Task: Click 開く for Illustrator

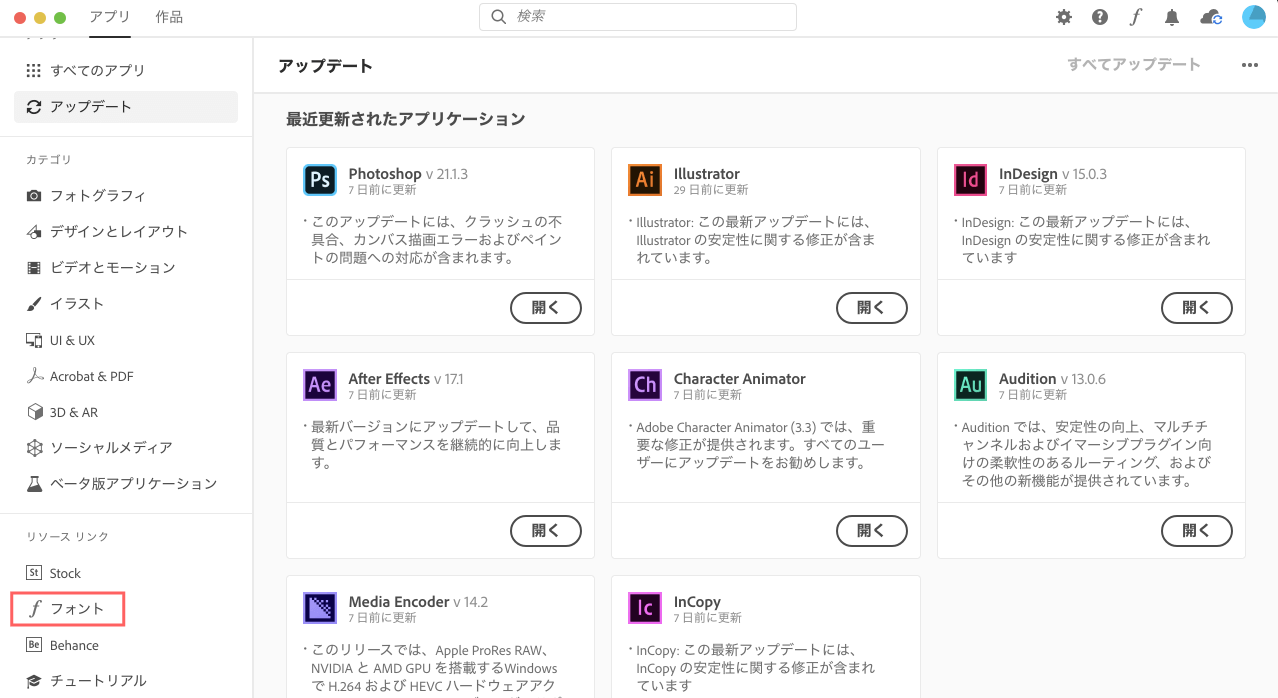Action: 871,308
